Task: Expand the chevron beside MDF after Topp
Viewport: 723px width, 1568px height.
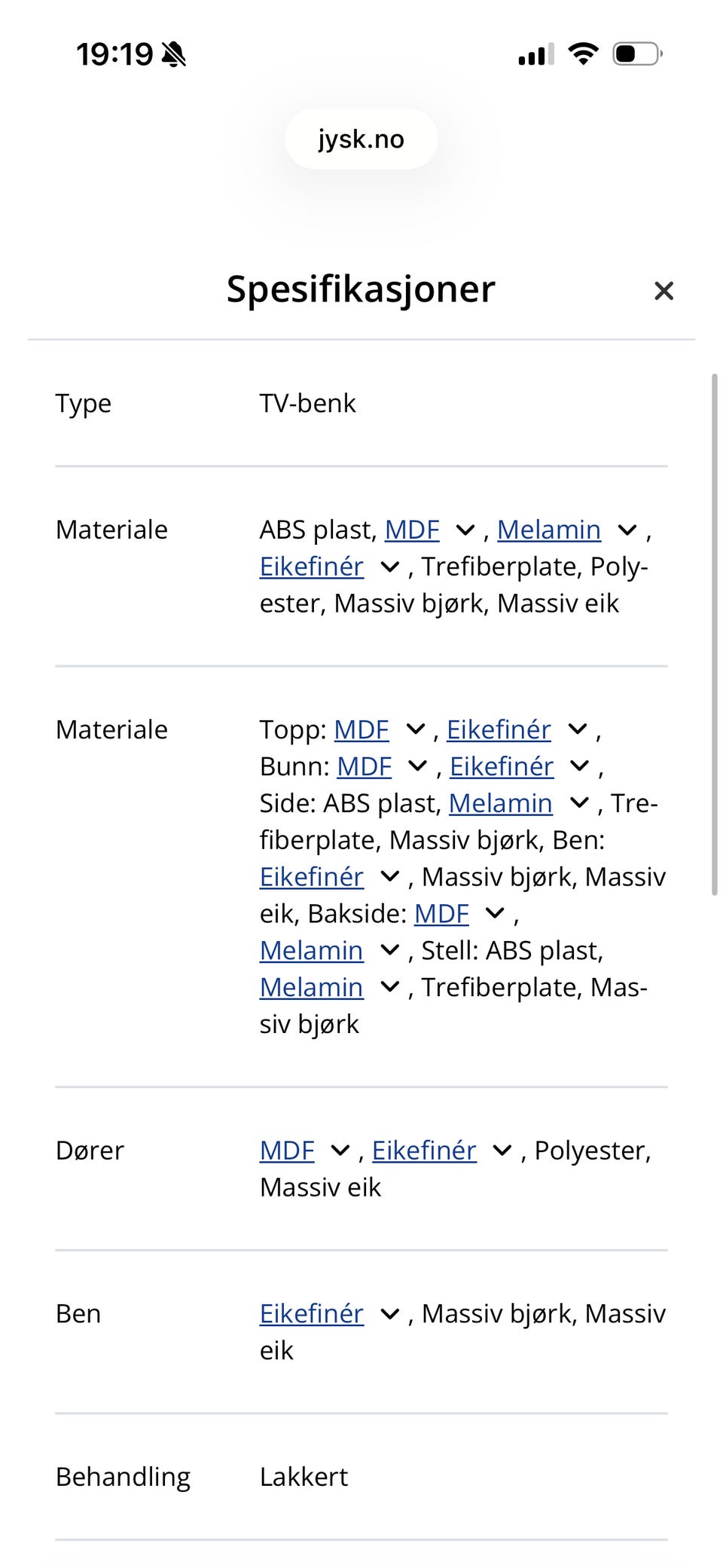Action: click(414, 729)
